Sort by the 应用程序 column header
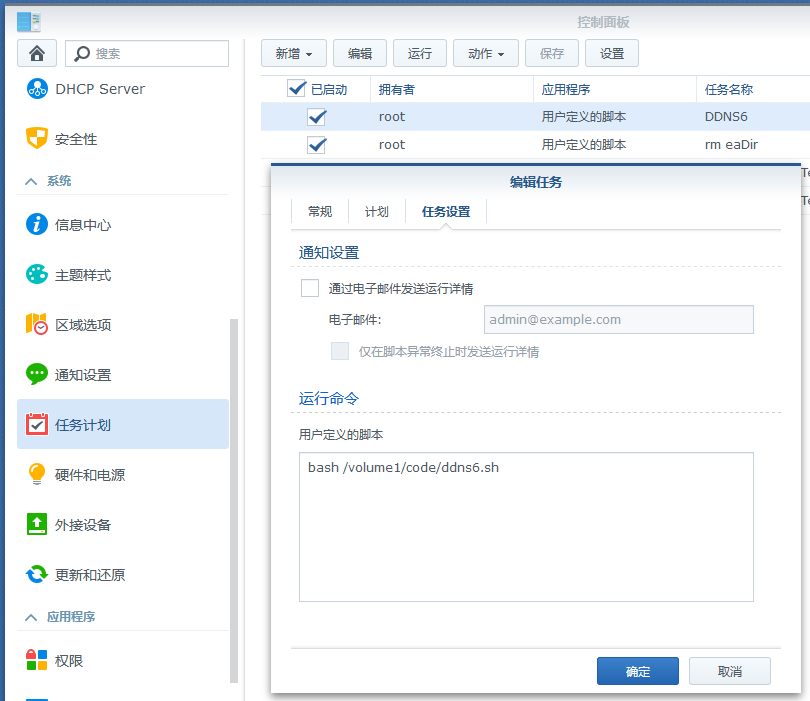Viewport: 810px width, 701px height. (x=615, y=89)
